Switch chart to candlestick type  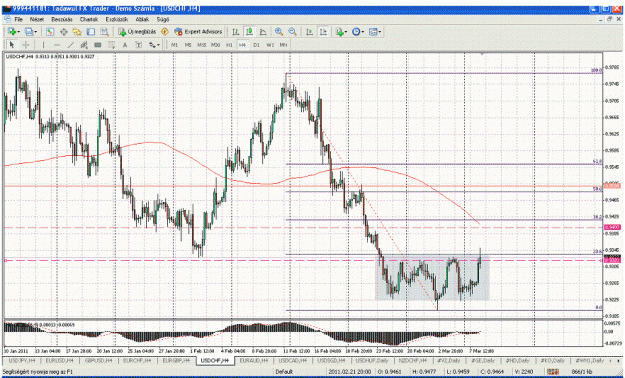tap(250, 32)
